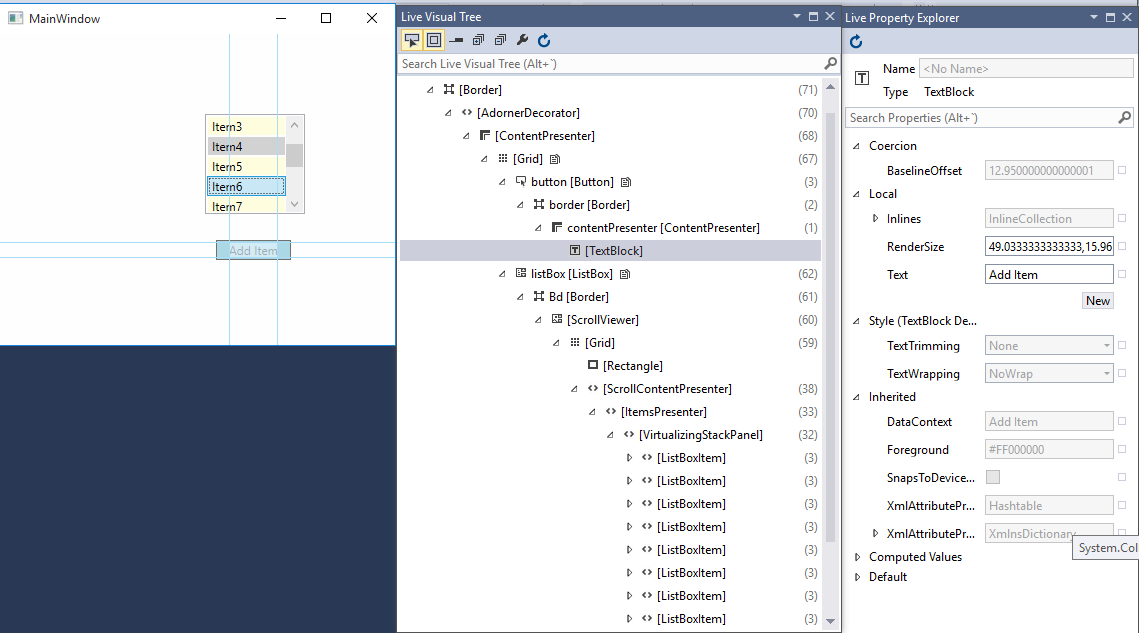Click the Collapse All icon in the toolbar
Viewport: 1139px width, 633px height.
pos(501,40)
